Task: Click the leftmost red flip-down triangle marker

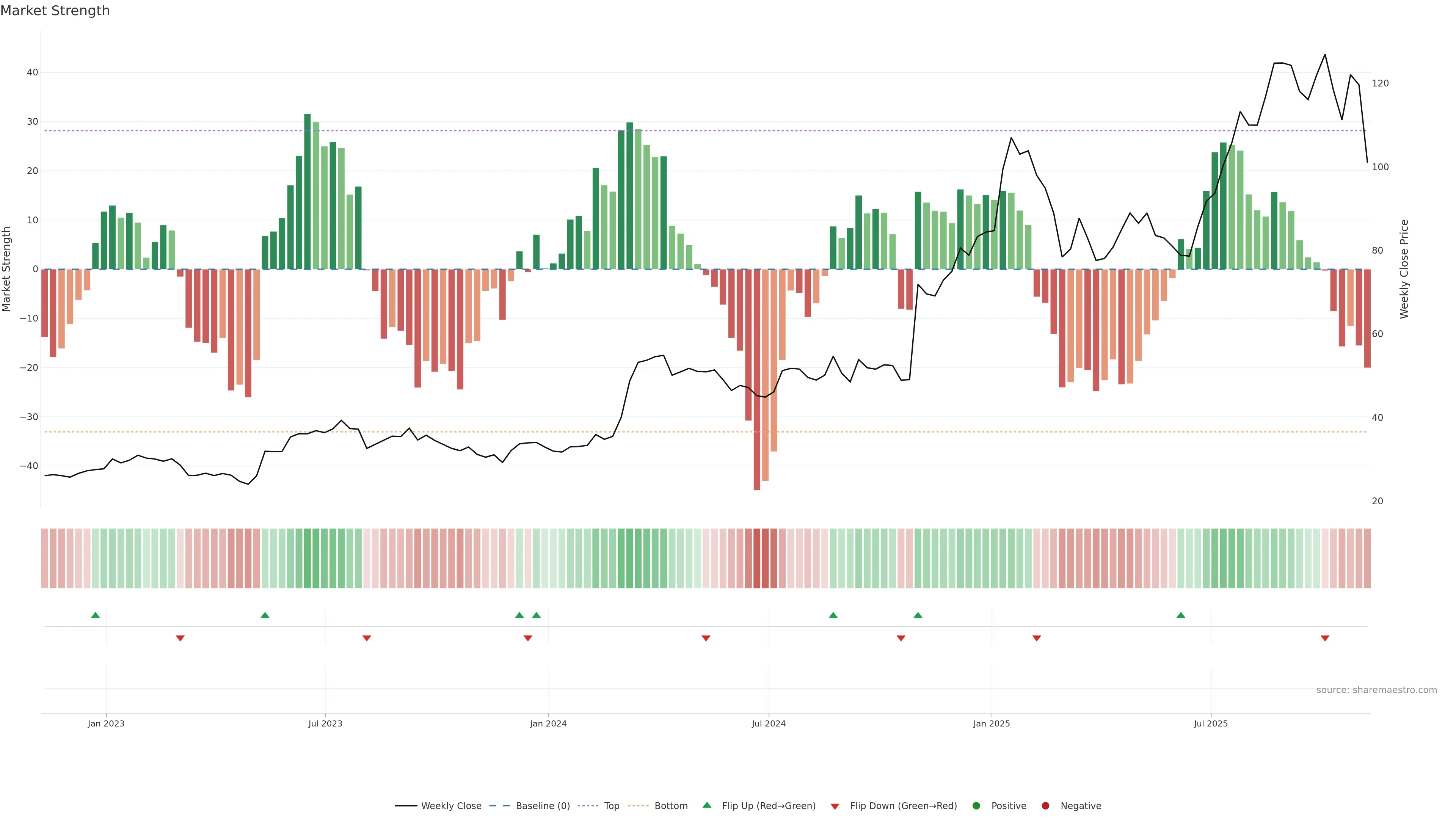Action: tap(180, 638)
